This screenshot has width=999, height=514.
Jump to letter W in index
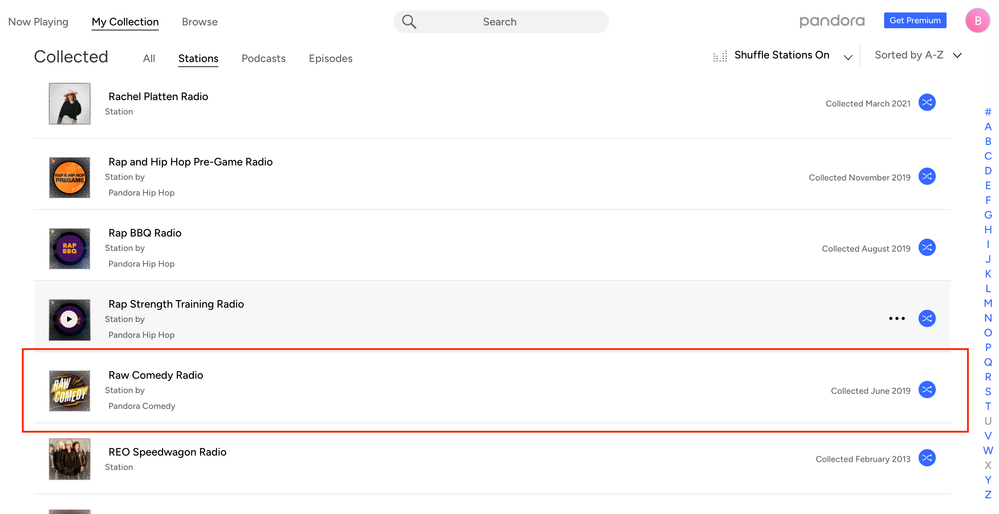(988, 450)
